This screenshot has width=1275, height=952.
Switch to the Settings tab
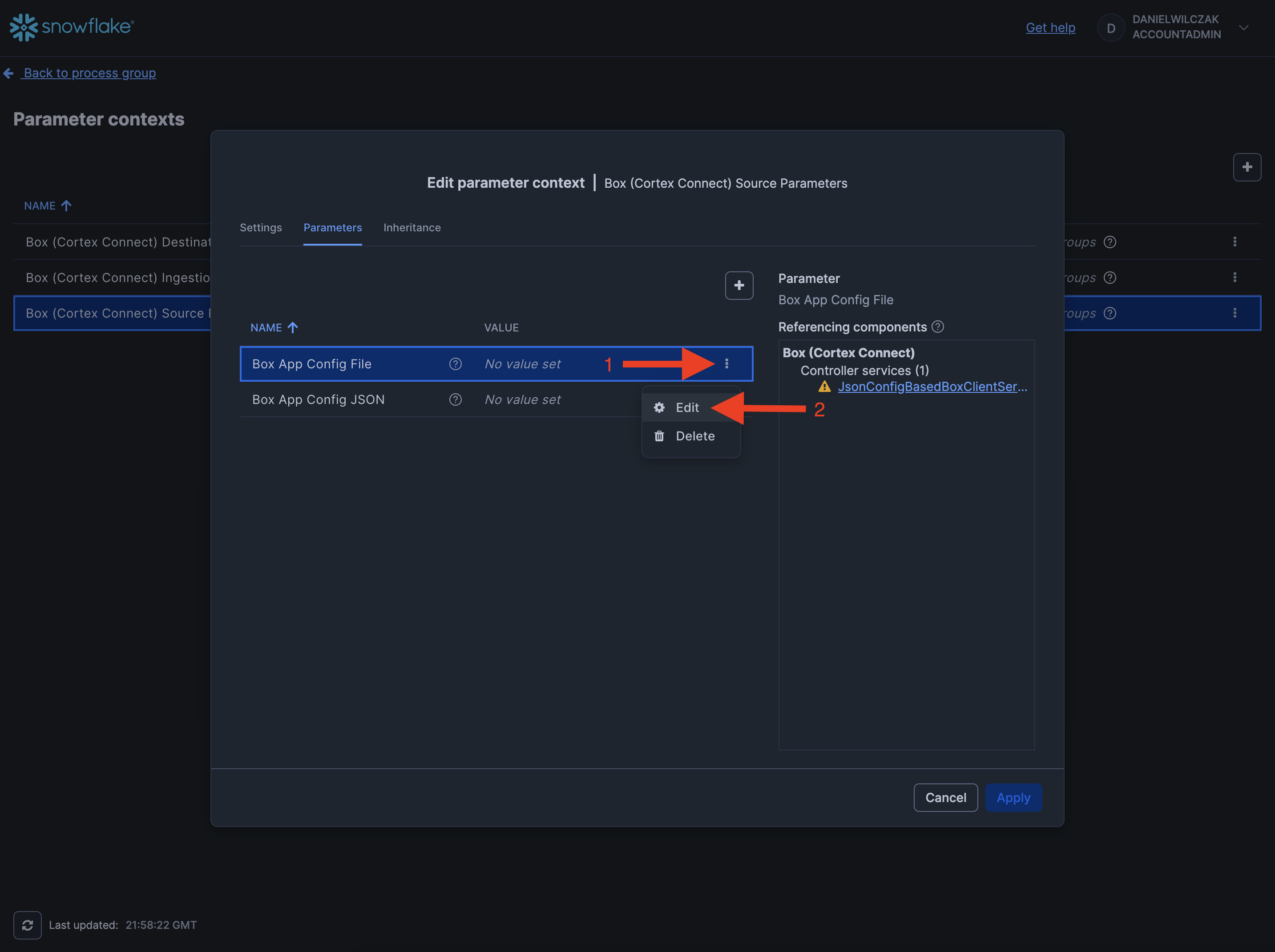(x=260, y=228)
